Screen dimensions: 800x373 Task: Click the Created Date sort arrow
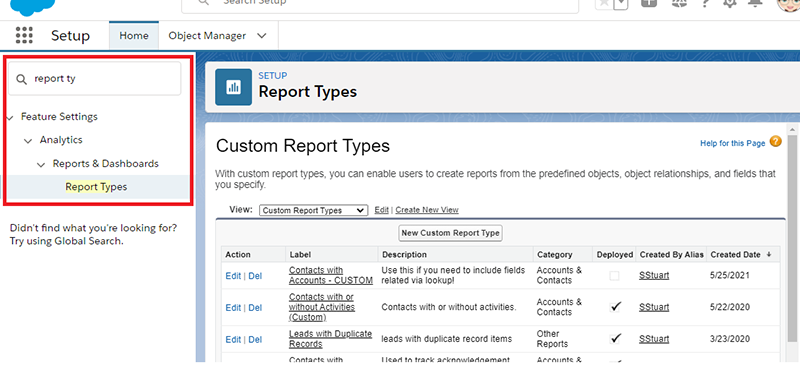click(x=769, y=255)
